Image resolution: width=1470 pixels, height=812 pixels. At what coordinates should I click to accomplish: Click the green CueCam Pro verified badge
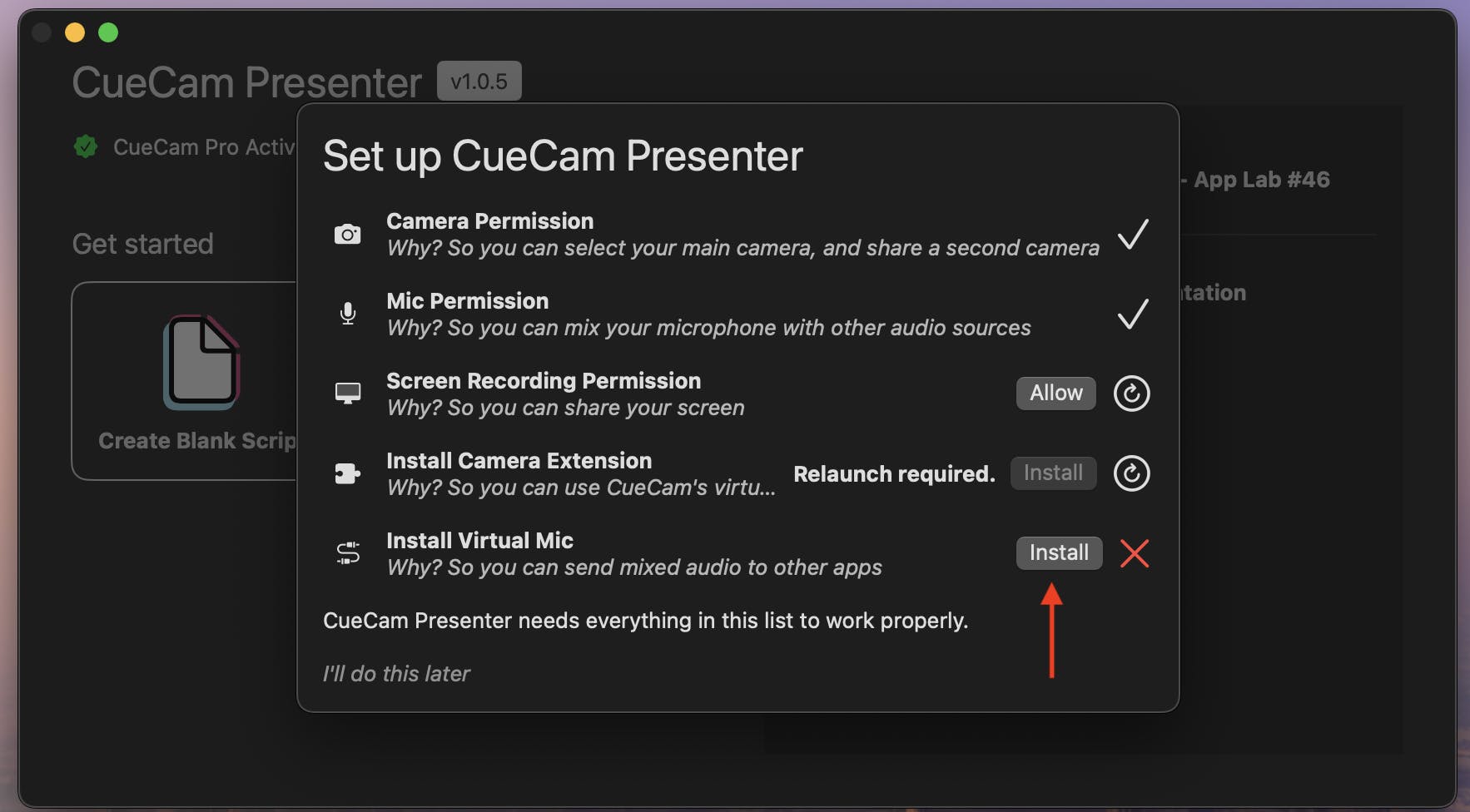85,147
